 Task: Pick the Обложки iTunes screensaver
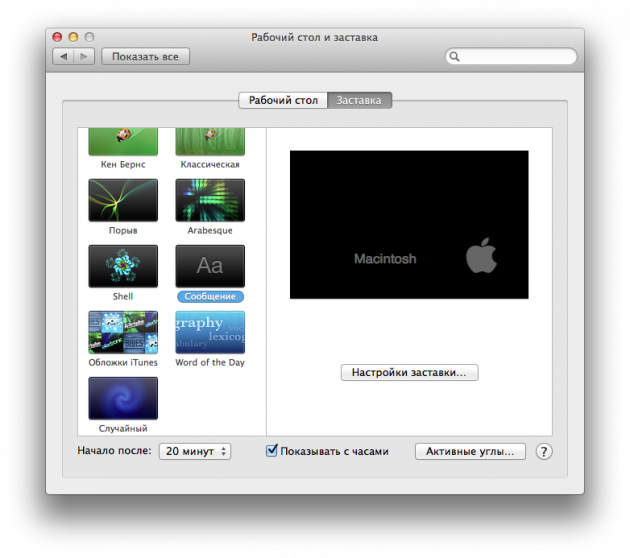pyautogui.click(x=123, y=332)
